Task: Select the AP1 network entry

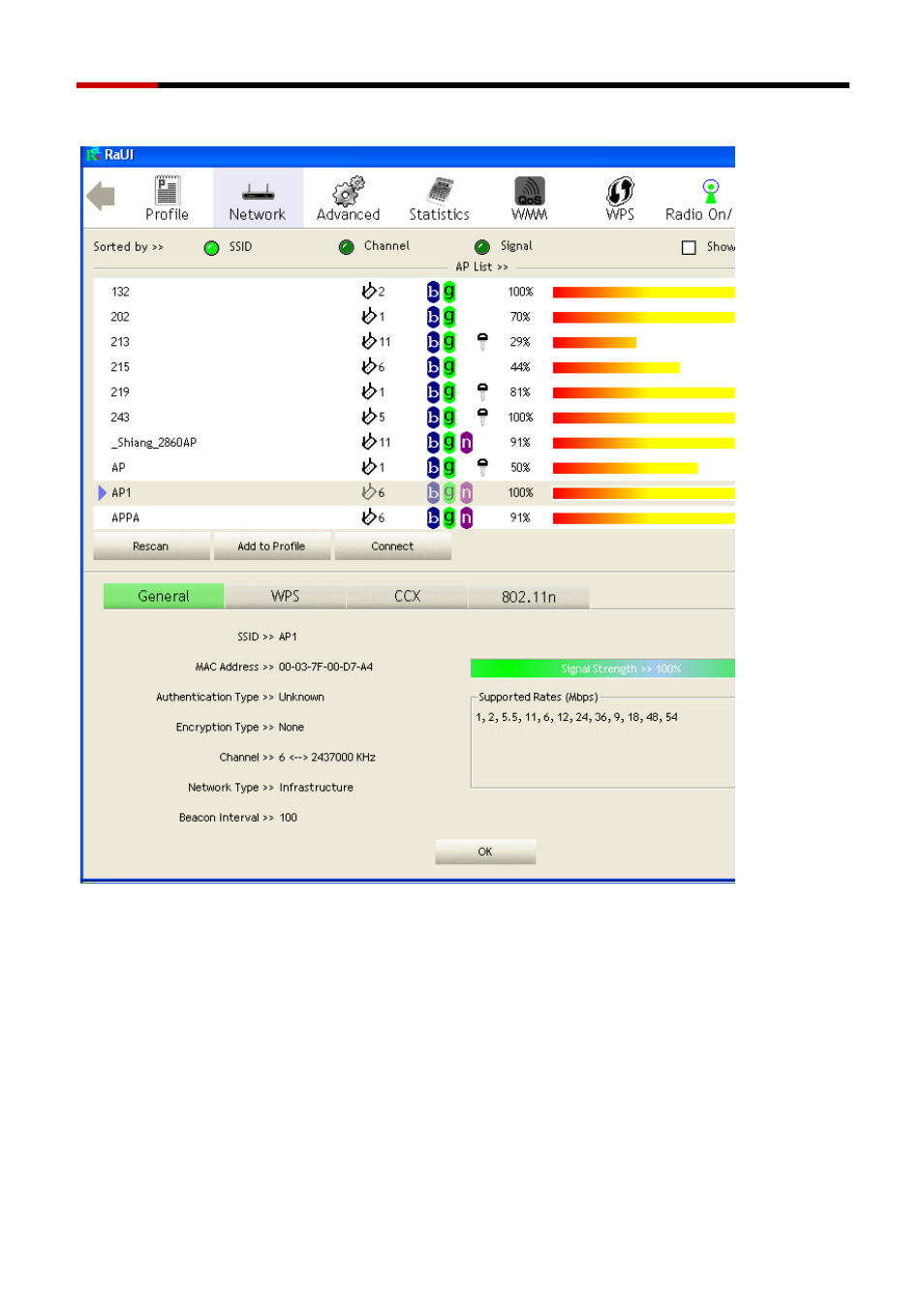Action: click(121, 492)
